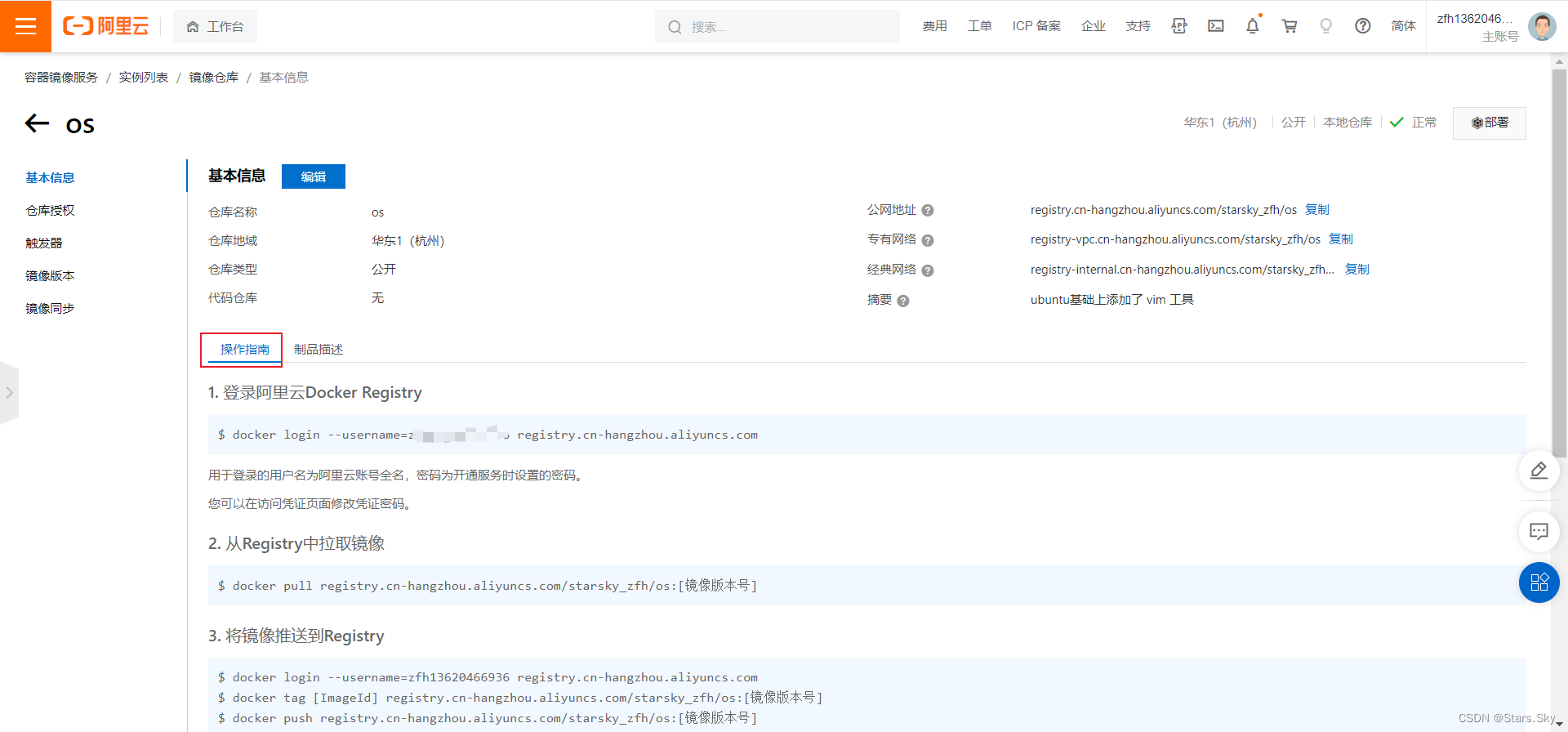Open the 工单 ticket menu
Screen dimensions: 1568x732
(980, 26)
